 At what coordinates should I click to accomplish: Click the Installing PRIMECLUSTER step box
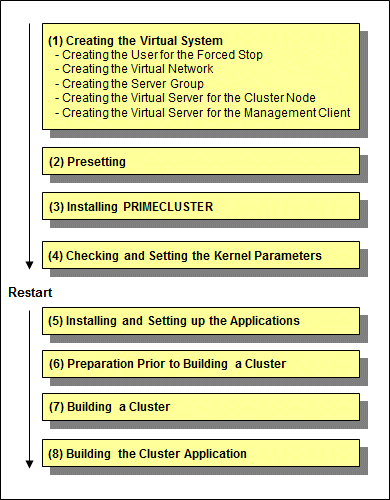(201, 206)
